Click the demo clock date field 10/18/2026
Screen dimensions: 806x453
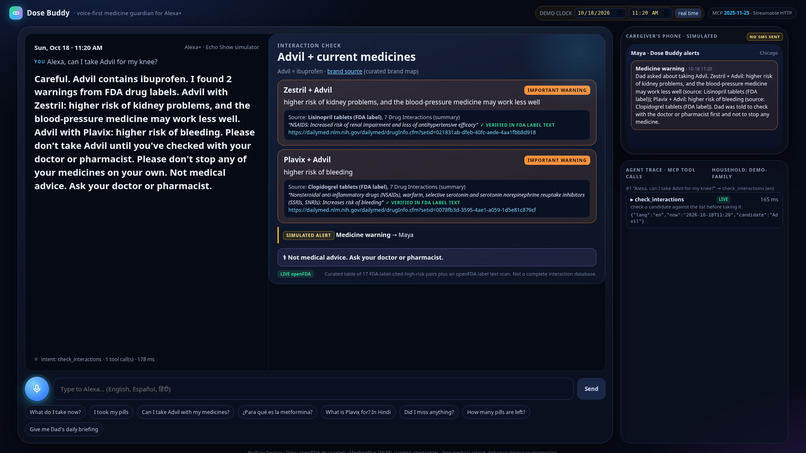[600, 13]
